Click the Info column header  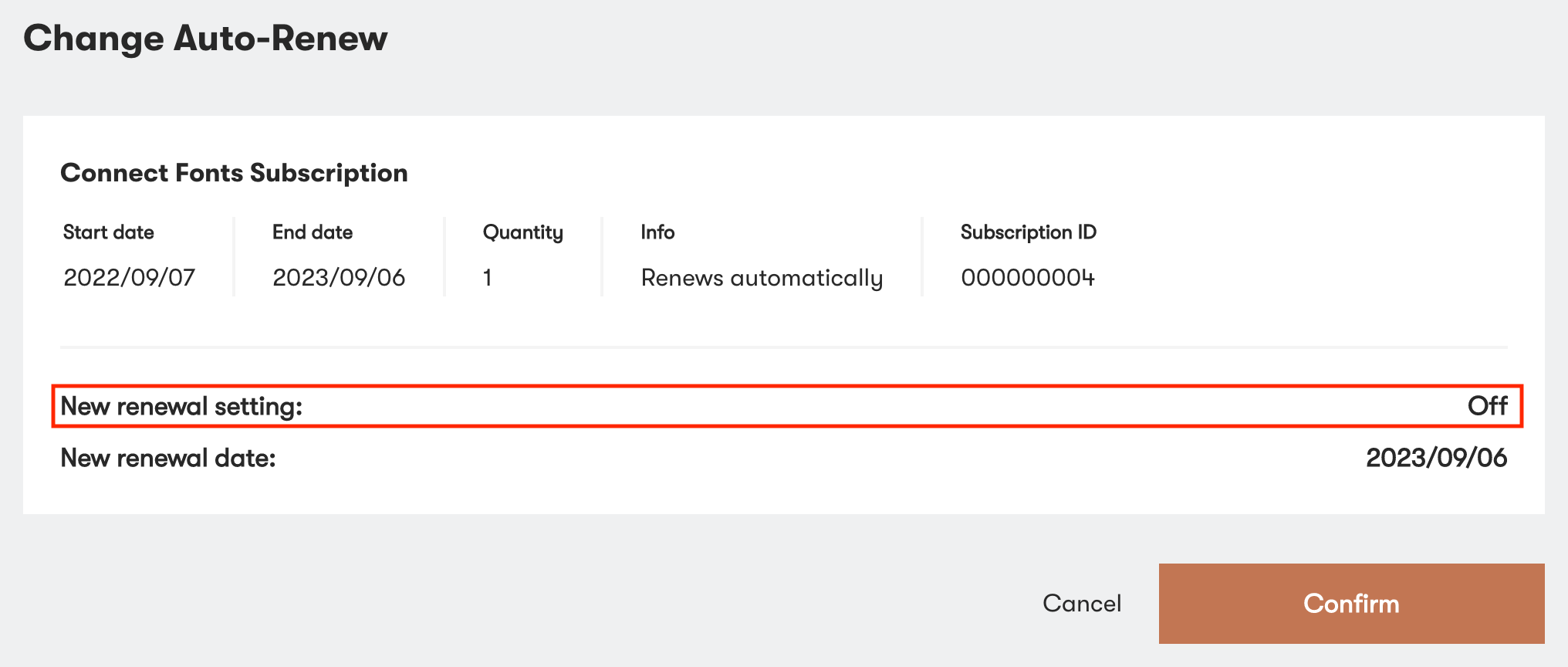pyautogui.click(x=657, y=232)
